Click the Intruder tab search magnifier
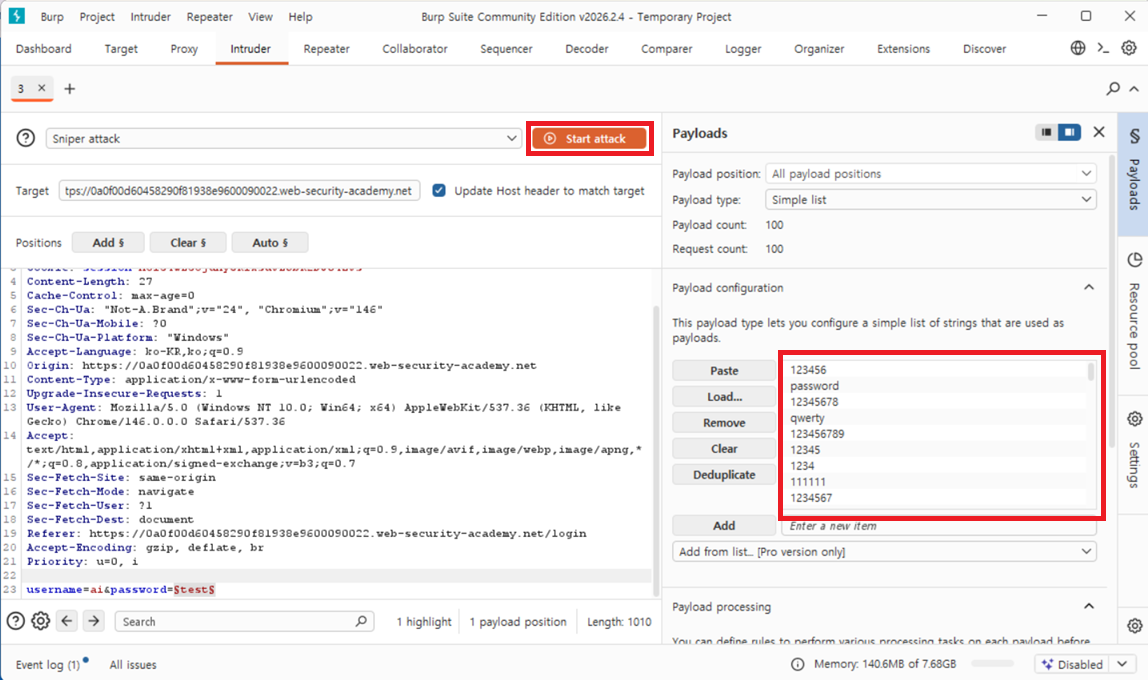The image size is (1148, 680). pos(1113,89)
